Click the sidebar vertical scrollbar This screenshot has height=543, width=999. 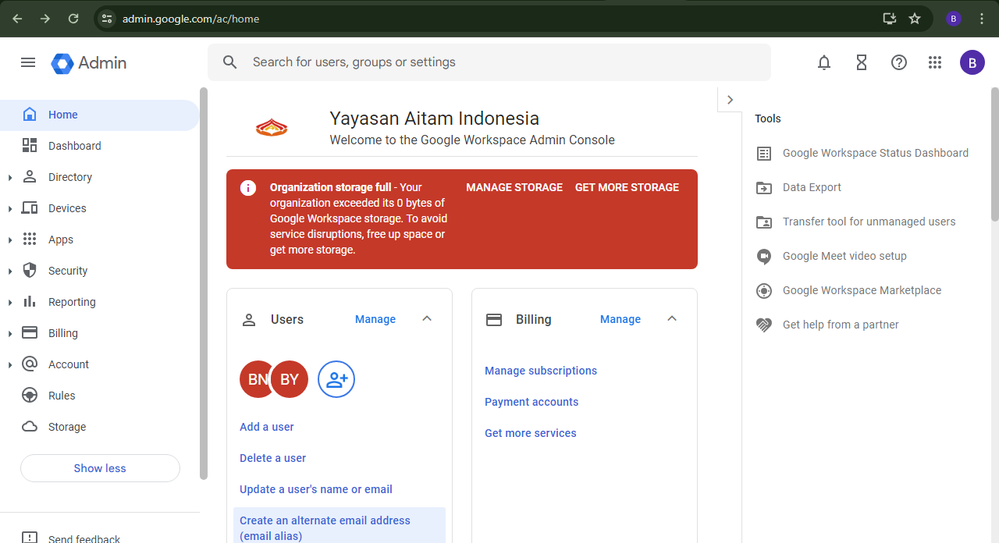pos(203,284)
